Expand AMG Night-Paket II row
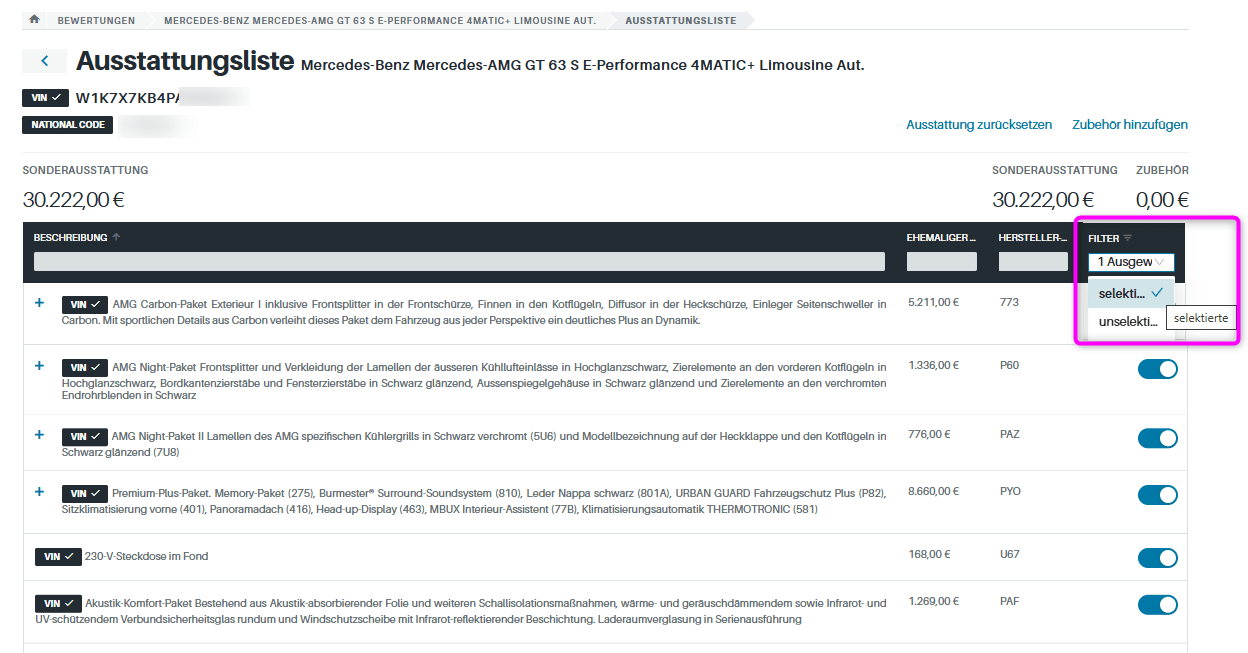 tap(40, 435)
